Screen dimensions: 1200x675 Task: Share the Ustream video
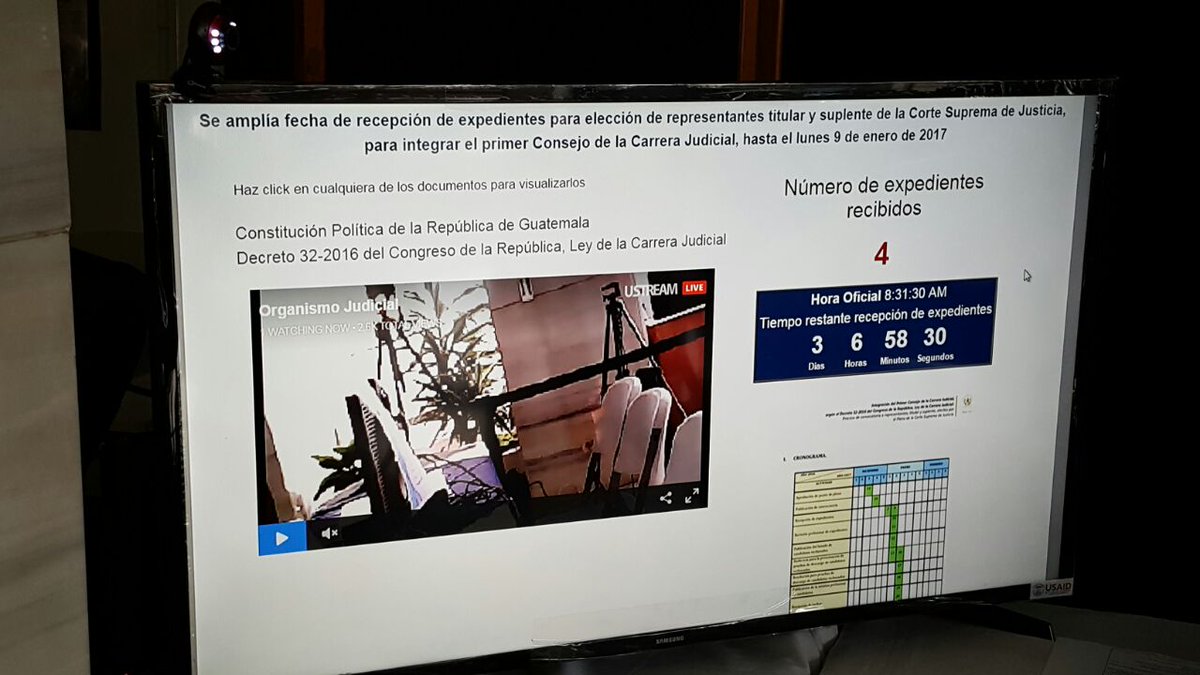(665, 497)
